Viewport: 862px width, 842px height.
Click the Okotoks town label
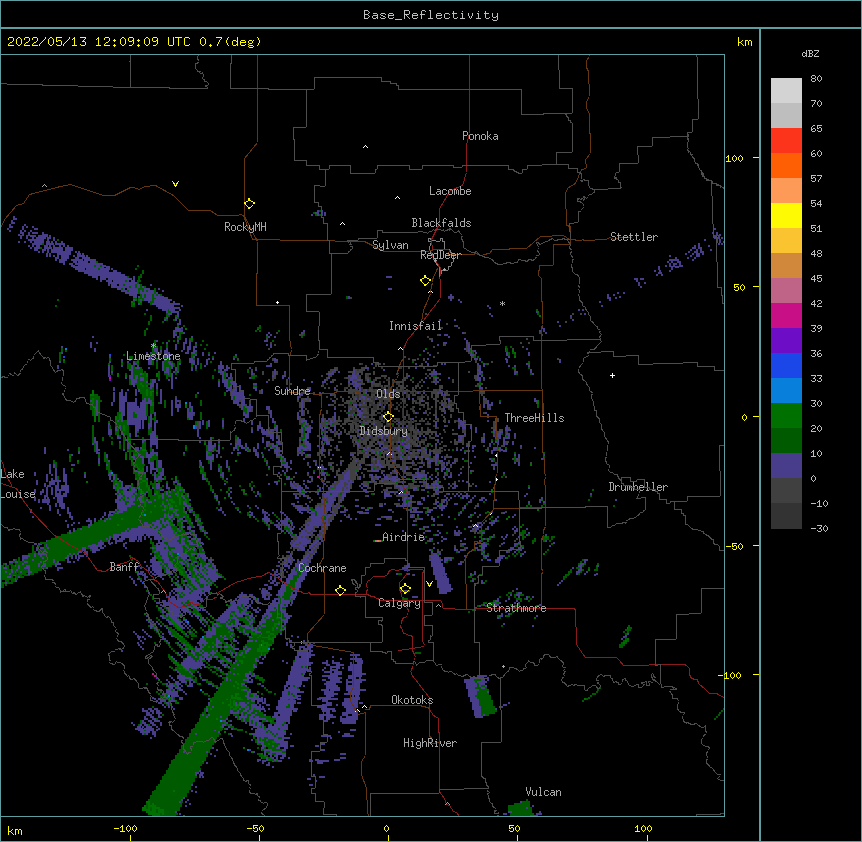coord(412,700)
